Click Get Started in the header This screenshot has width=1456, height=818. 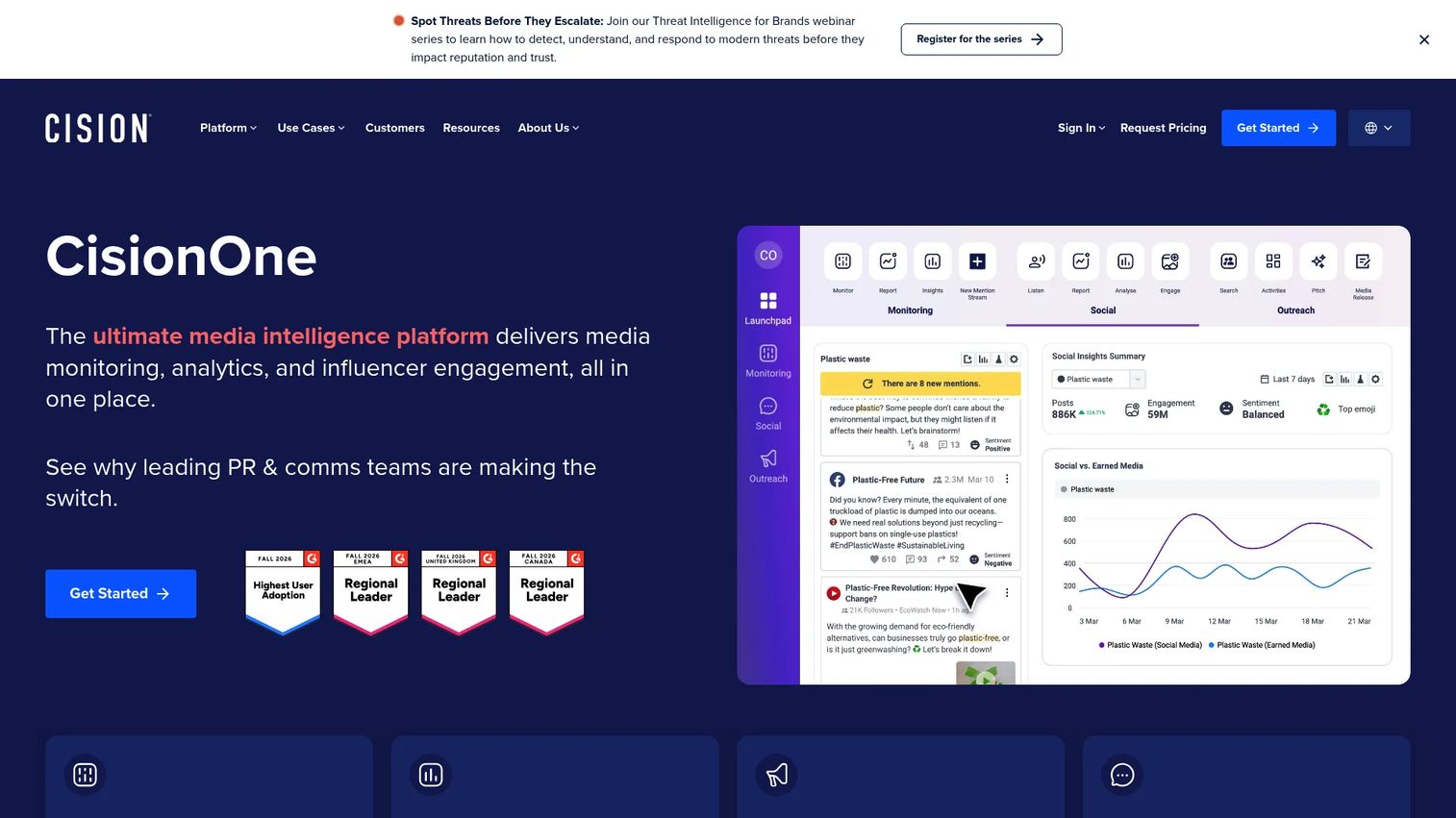coord(1278,128)
